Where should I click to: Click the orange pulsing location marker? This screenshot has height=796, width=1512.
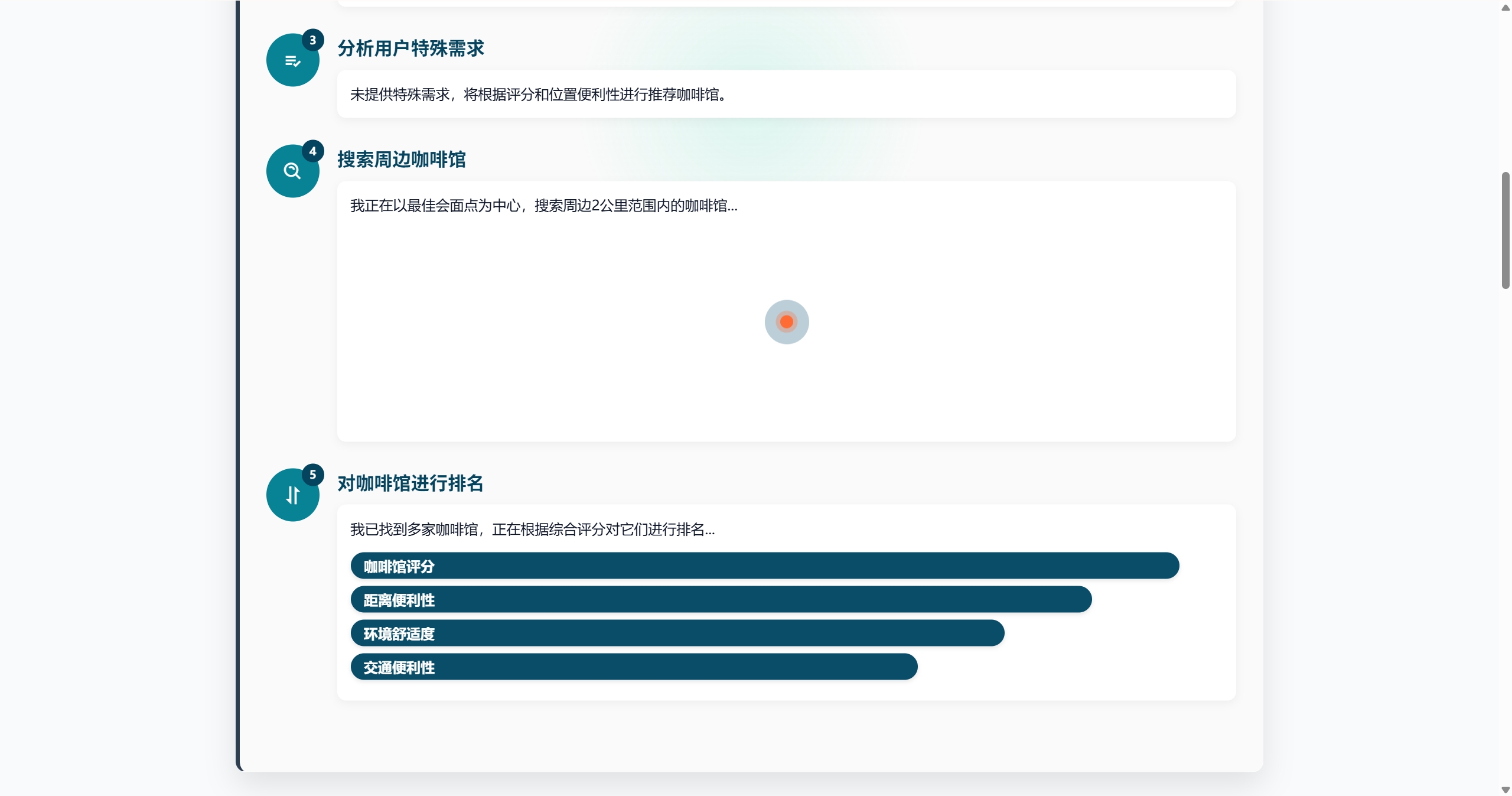tap(786, 322)
